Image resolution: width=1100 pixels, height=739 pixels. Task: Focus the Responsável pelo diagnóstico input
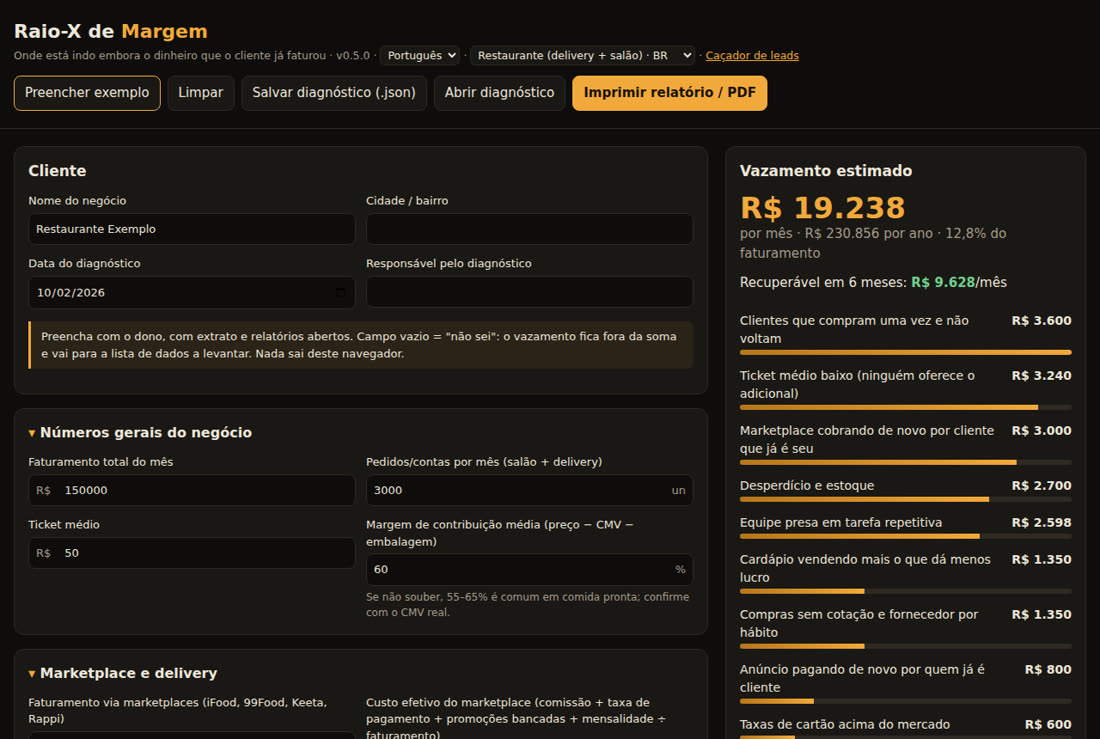(529, 292)
